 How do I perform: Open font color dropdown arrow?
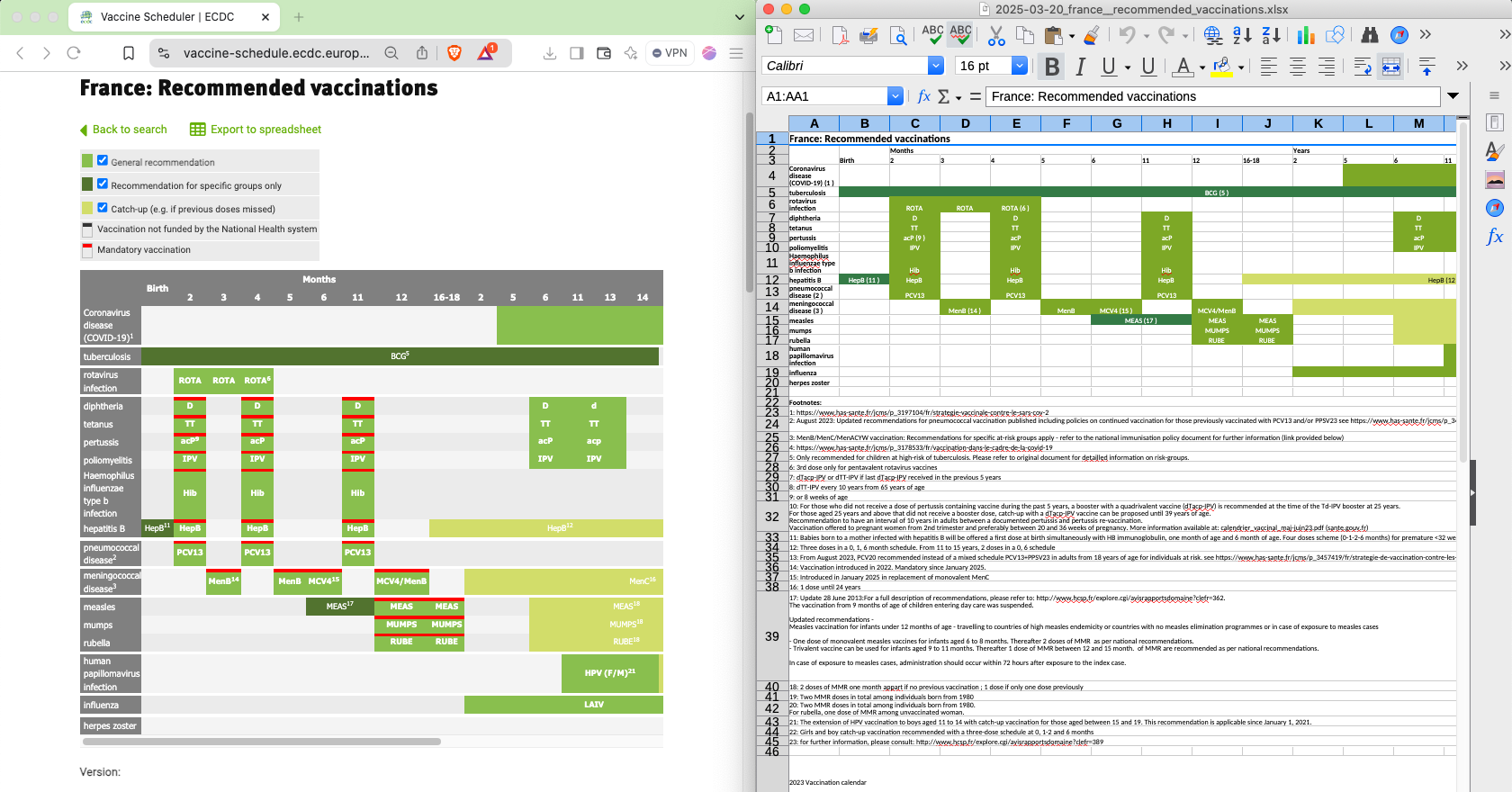click(1201, 67)
